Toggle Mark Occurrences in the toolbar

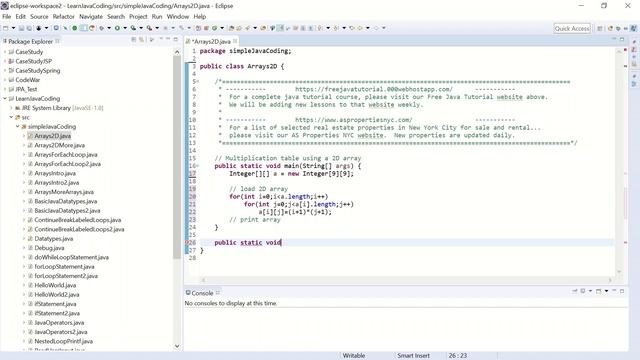[x=280, y=28]
